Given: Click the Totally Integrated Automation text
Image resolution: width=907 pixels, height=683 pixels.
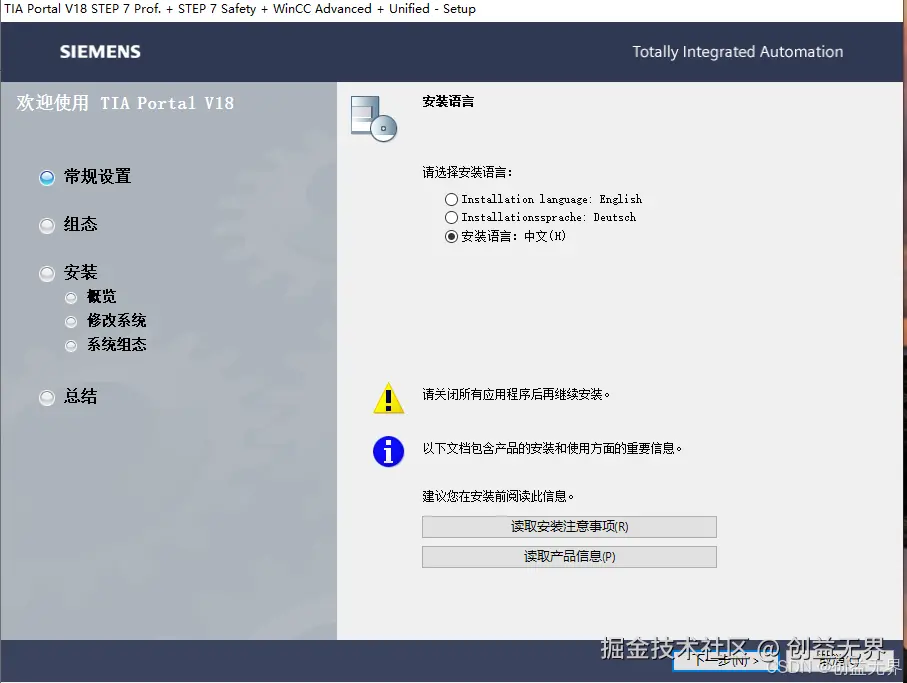Looking at the screenshot, I should tap(738, 52).
